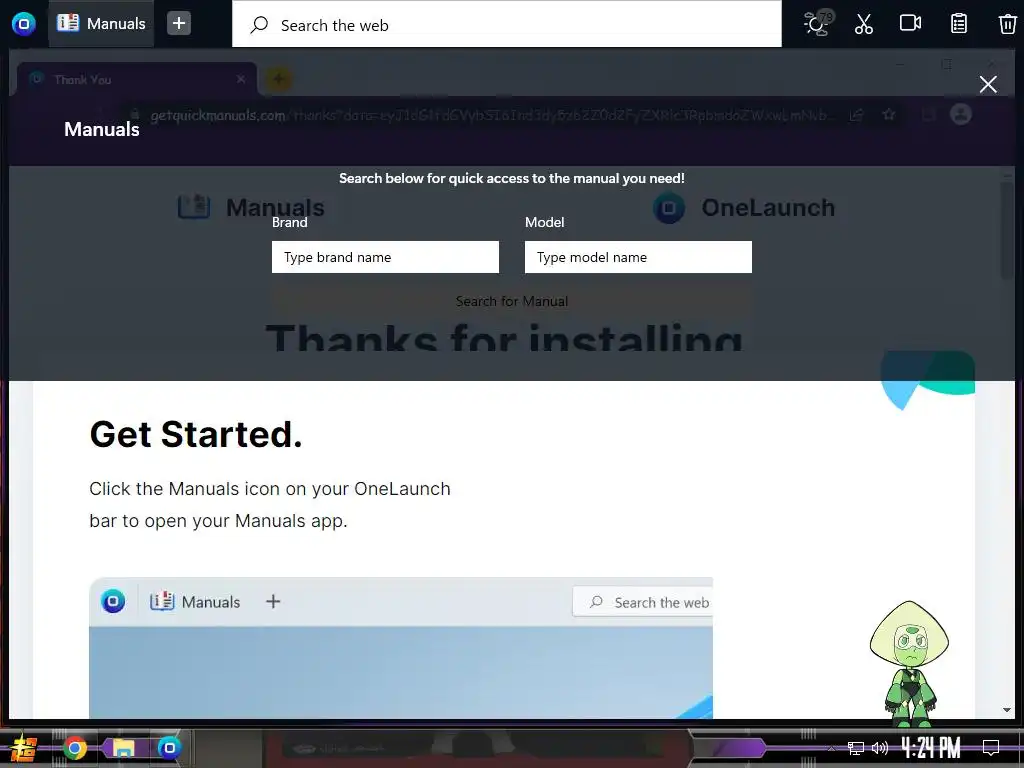Click the Search for Manual button

tap(511, 301)
